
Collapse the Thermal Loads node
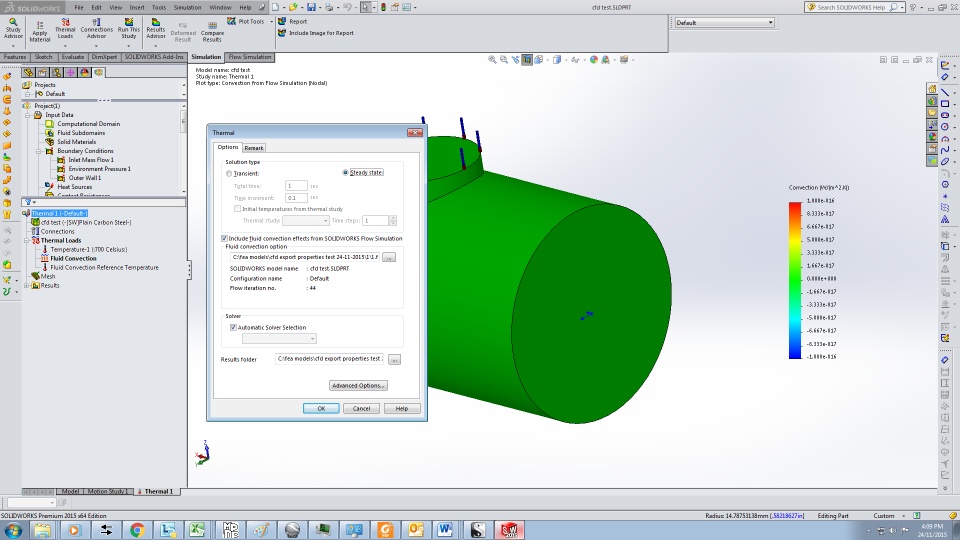coord(26,241)
